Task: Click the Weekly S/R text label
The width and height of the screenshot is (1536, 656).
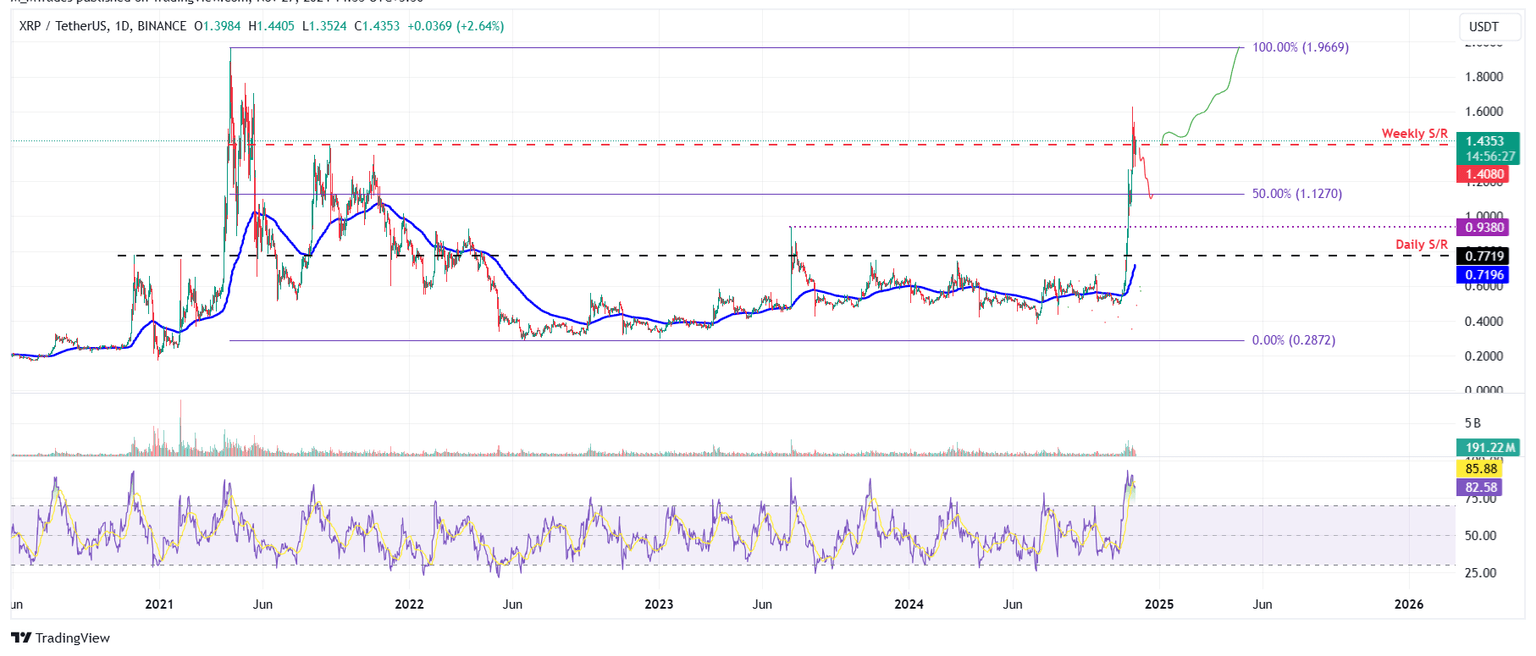Action: coord(1415,133)
